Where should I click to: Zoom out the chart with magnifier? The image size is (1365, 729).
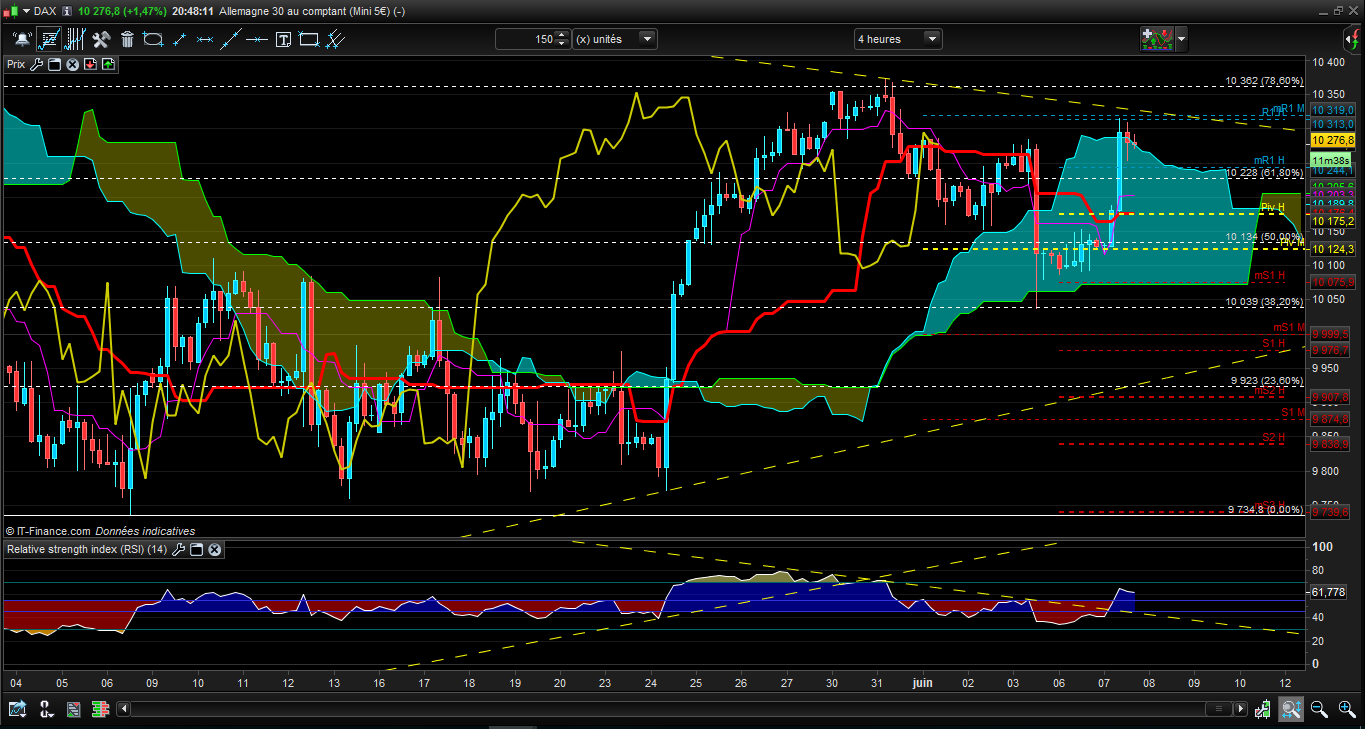1319,709
